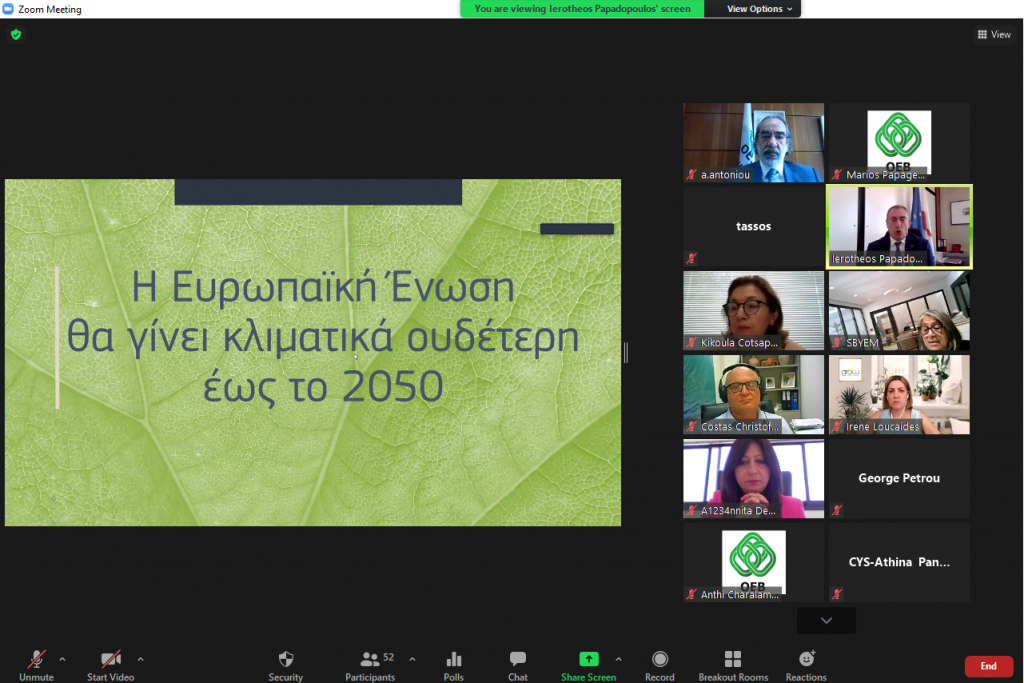Expand Share Screen options arrow
Viewport: 1024px width, 683px height.
618,659
